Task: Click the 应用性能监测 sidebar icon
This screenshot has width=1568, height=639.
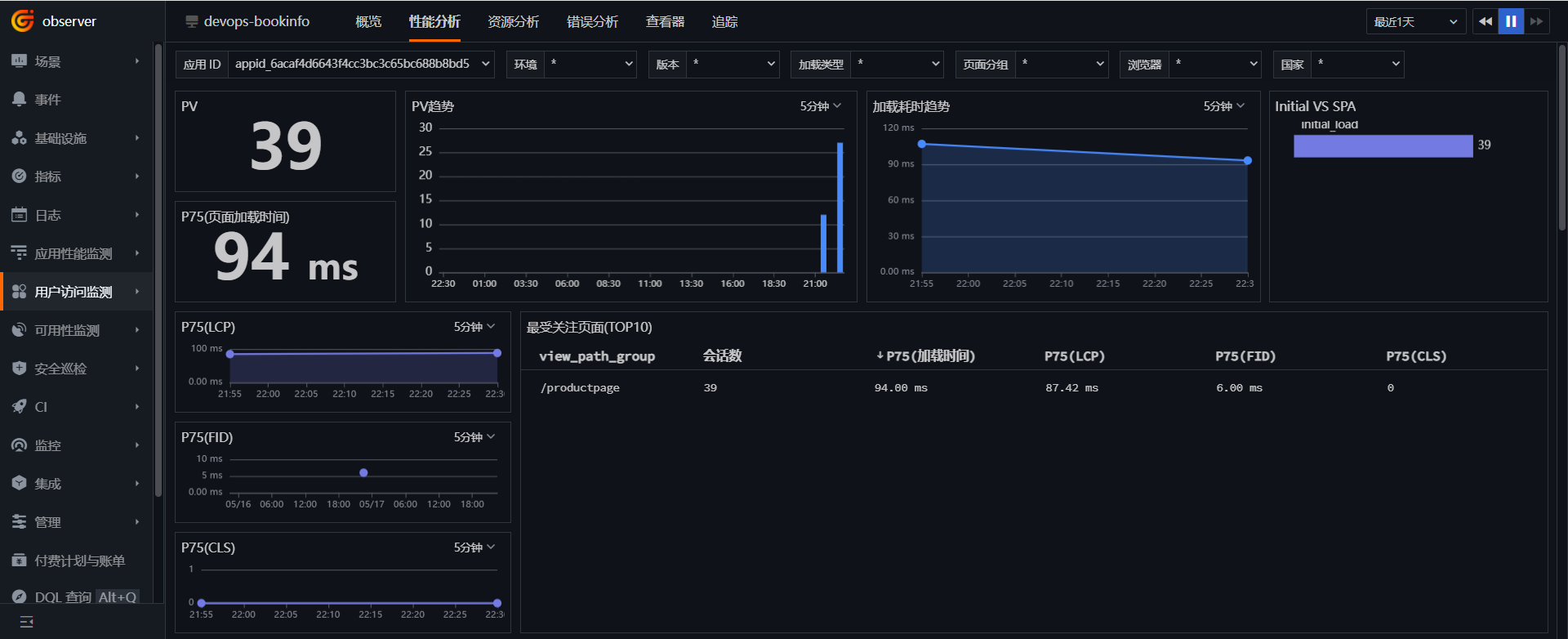Action: 19,253
